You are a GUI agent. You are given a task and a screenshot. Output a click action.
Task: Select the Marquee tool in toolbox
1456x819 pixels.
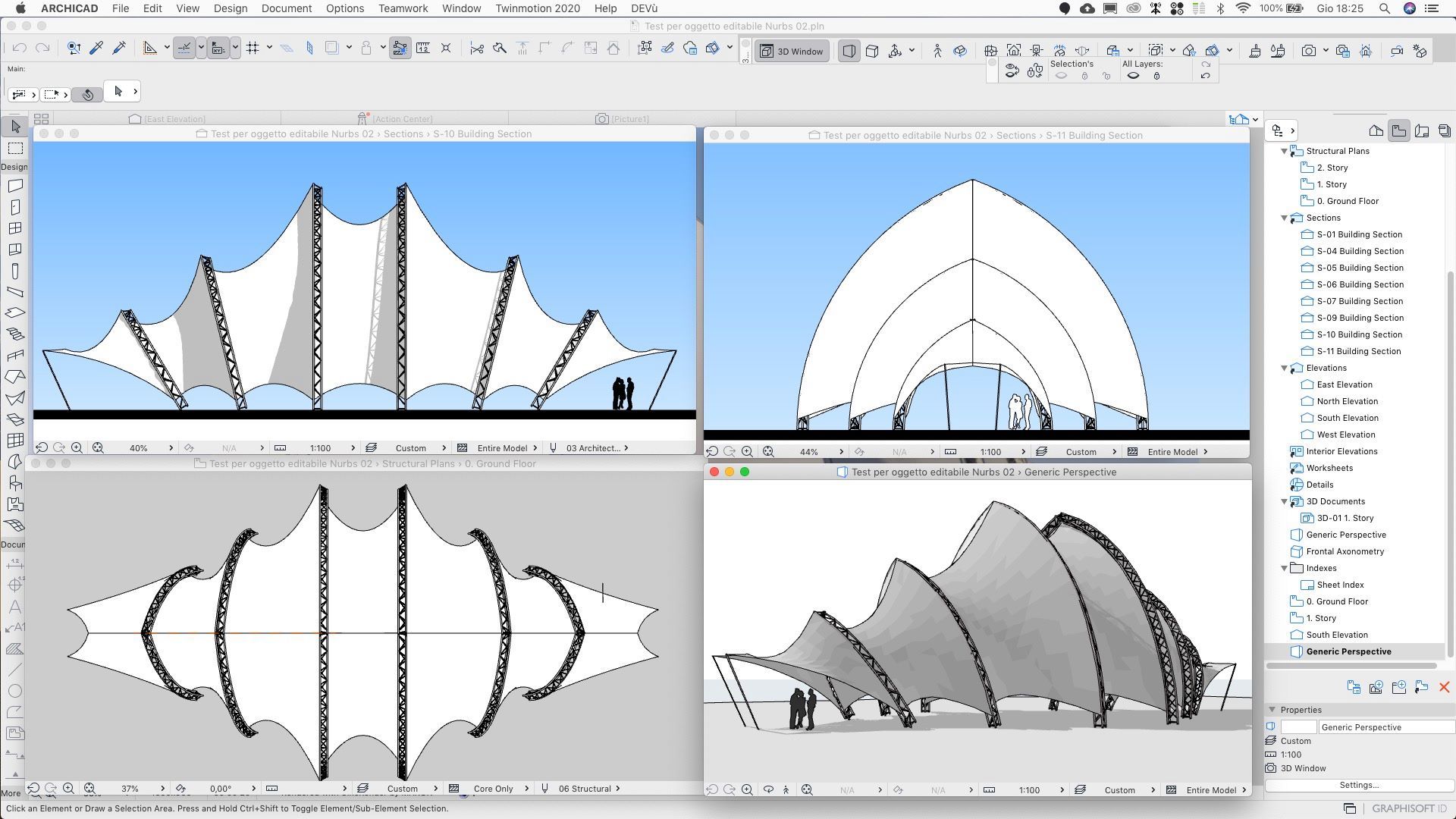coord(15,148)
